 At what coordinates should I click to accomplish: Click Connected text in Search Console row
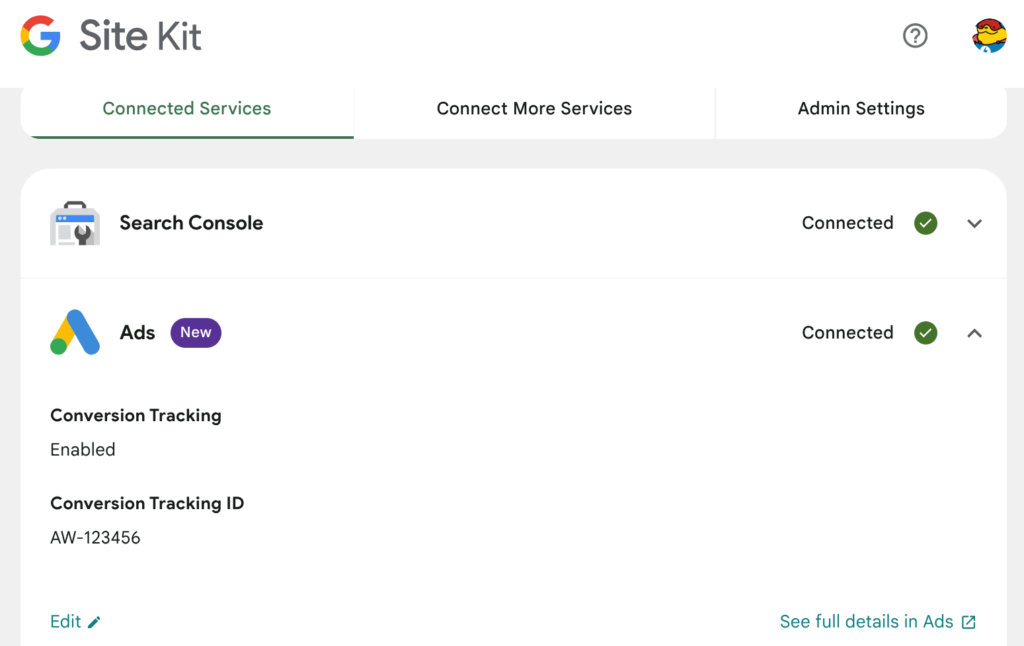pyautogui.click(x=848, y=223)
